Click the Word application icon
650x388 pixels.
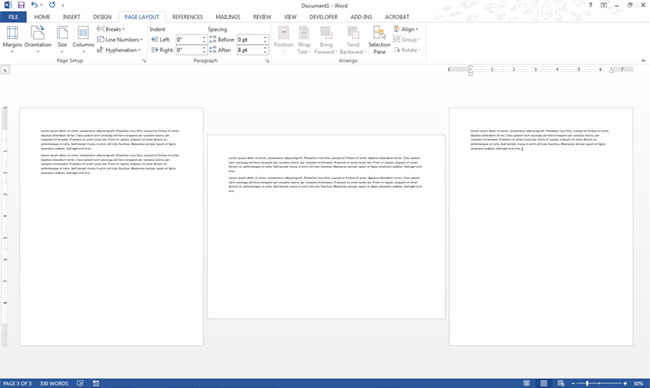[7, 5]
